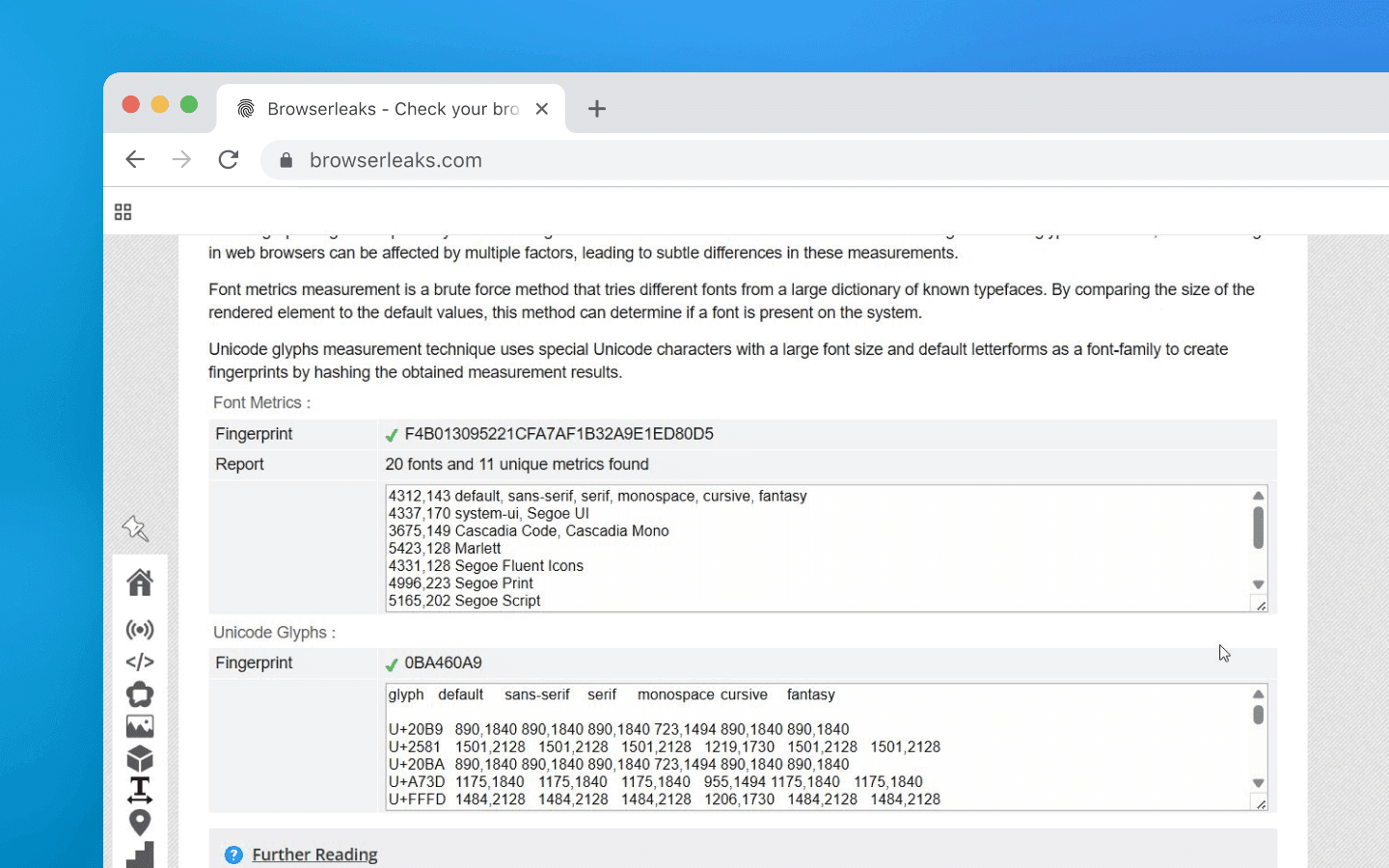
Task: Click the U+20B9 glyph row
Action: pos(618,730)
